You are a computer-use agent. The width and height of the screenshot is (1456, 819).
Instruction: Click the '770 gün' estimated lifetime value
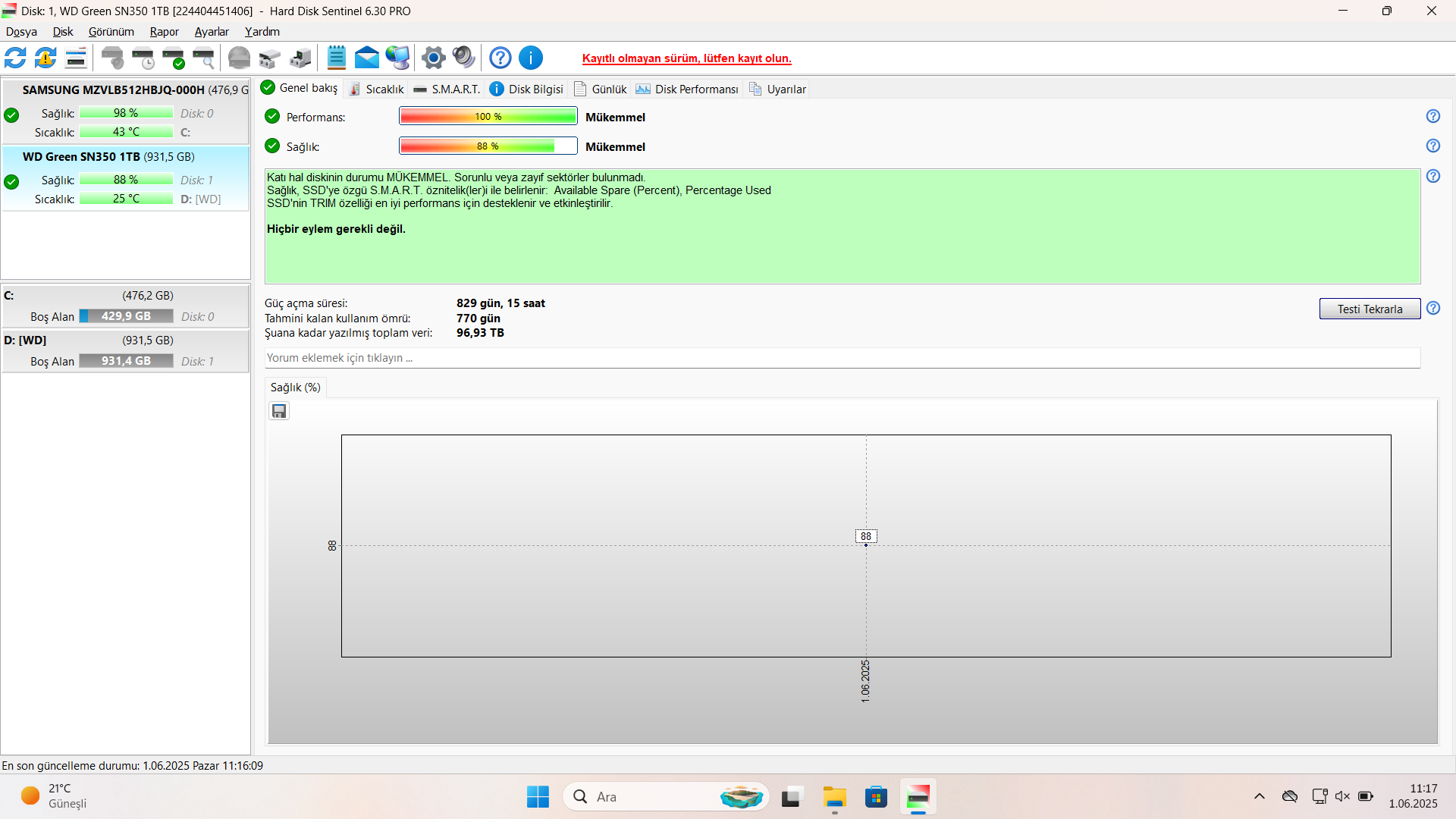(x=479, y=318)
